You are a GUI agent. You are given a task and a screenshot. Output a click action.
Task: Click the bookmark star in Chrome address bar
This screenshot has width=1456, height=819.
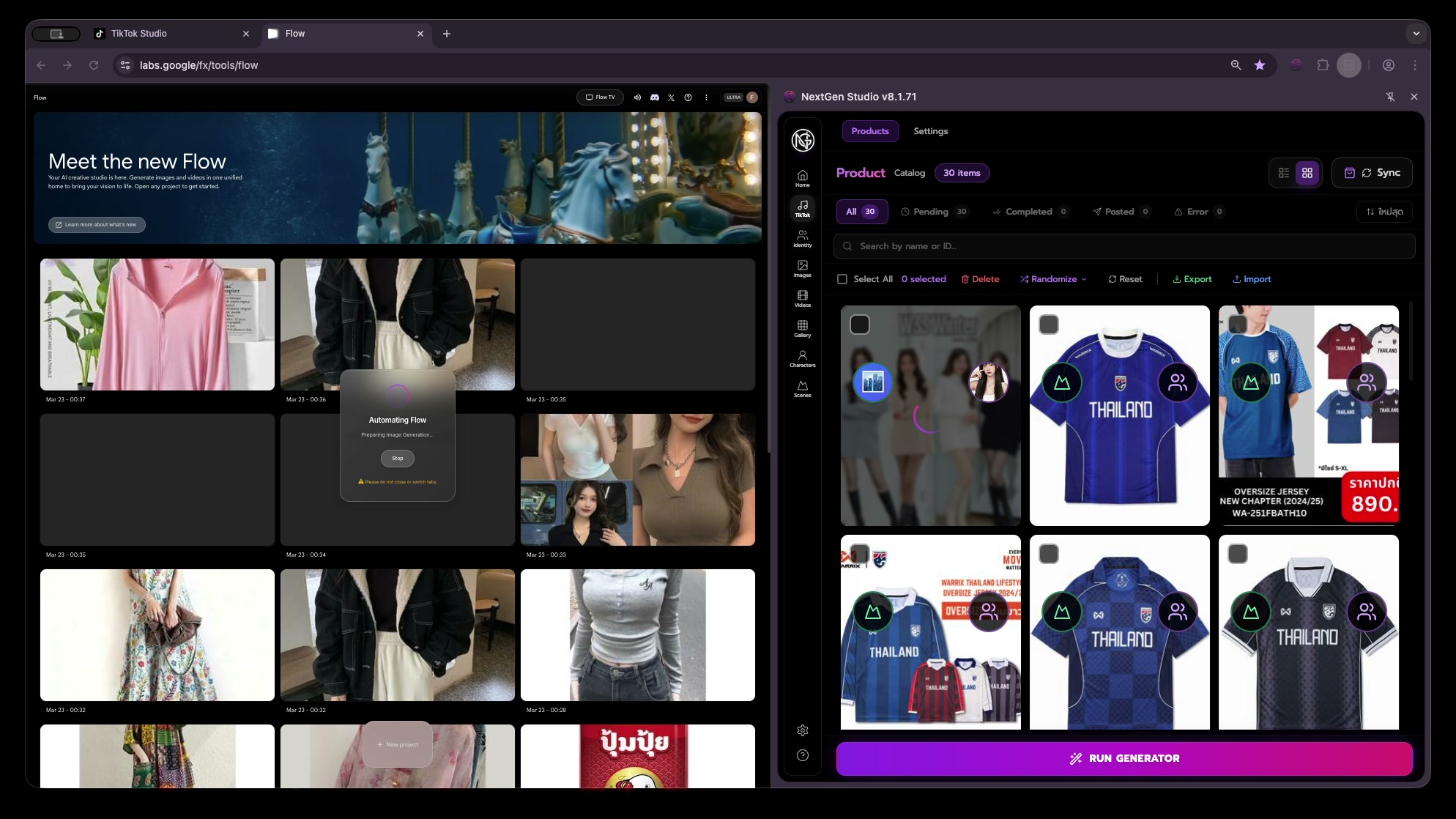click(x=1260, y=65)
